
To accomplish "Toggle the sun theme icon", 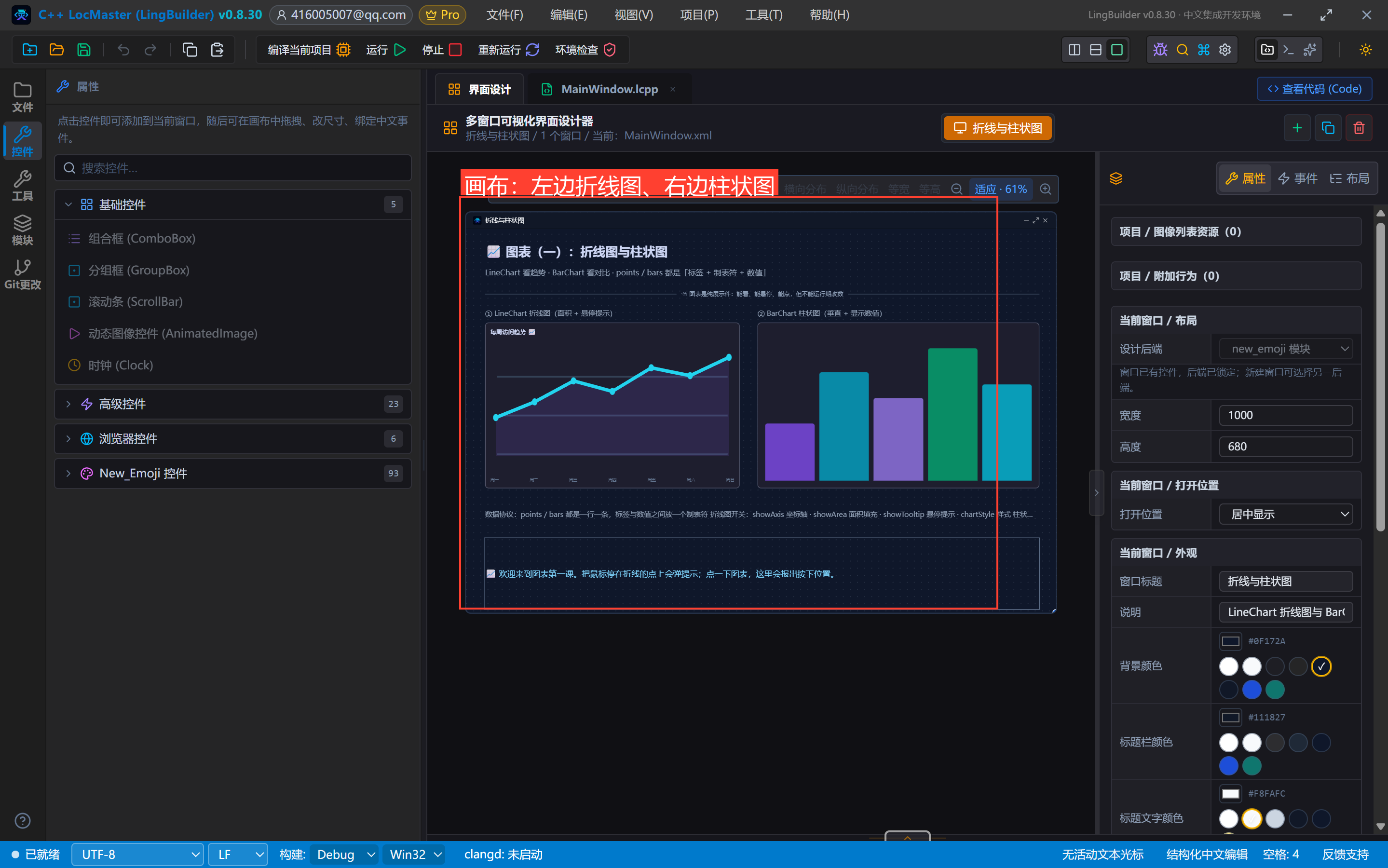I will coord(1366,50).
